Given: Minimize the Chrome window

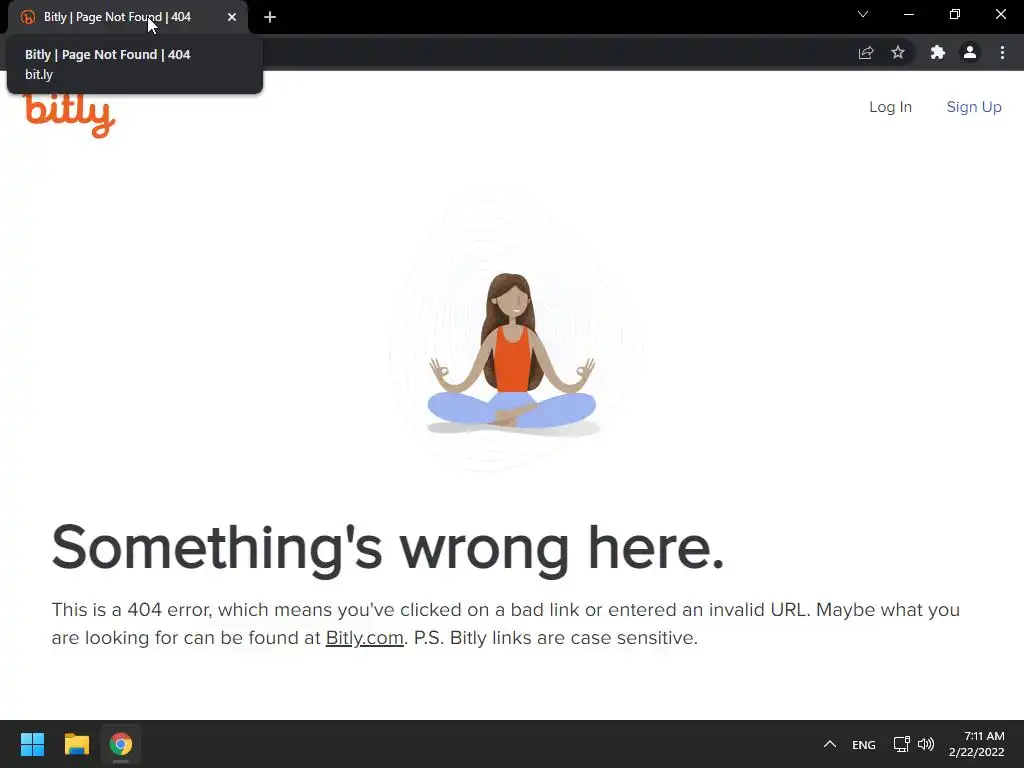Looking at the screenshot, I should [908, 14].
